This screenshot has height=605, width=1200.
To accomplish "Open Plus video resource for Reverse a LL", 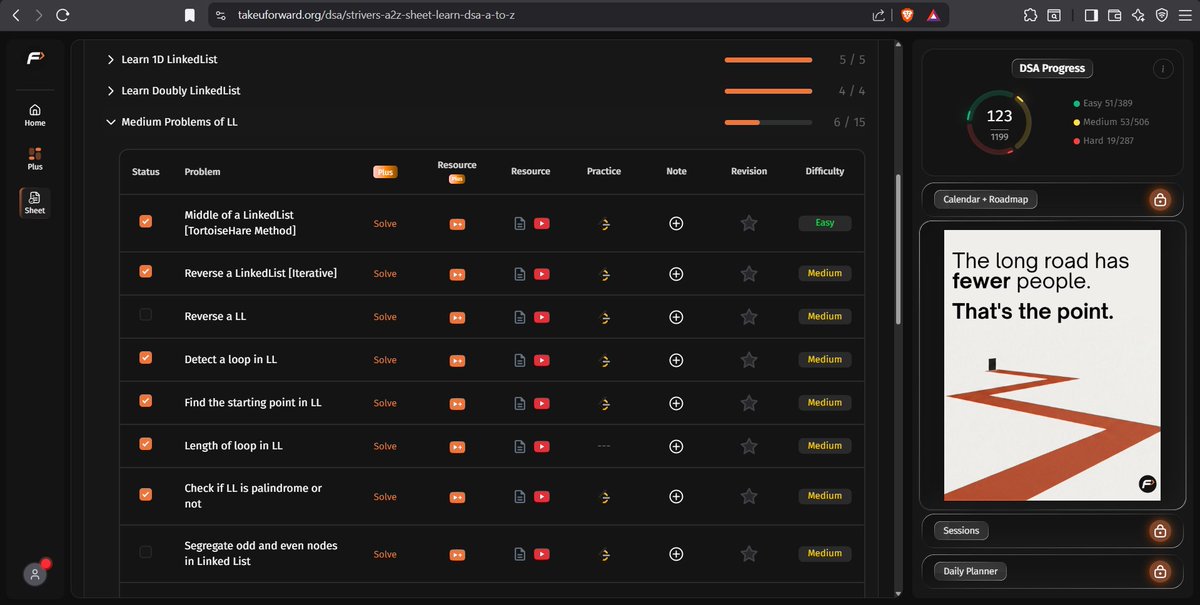I will [457, 317].
